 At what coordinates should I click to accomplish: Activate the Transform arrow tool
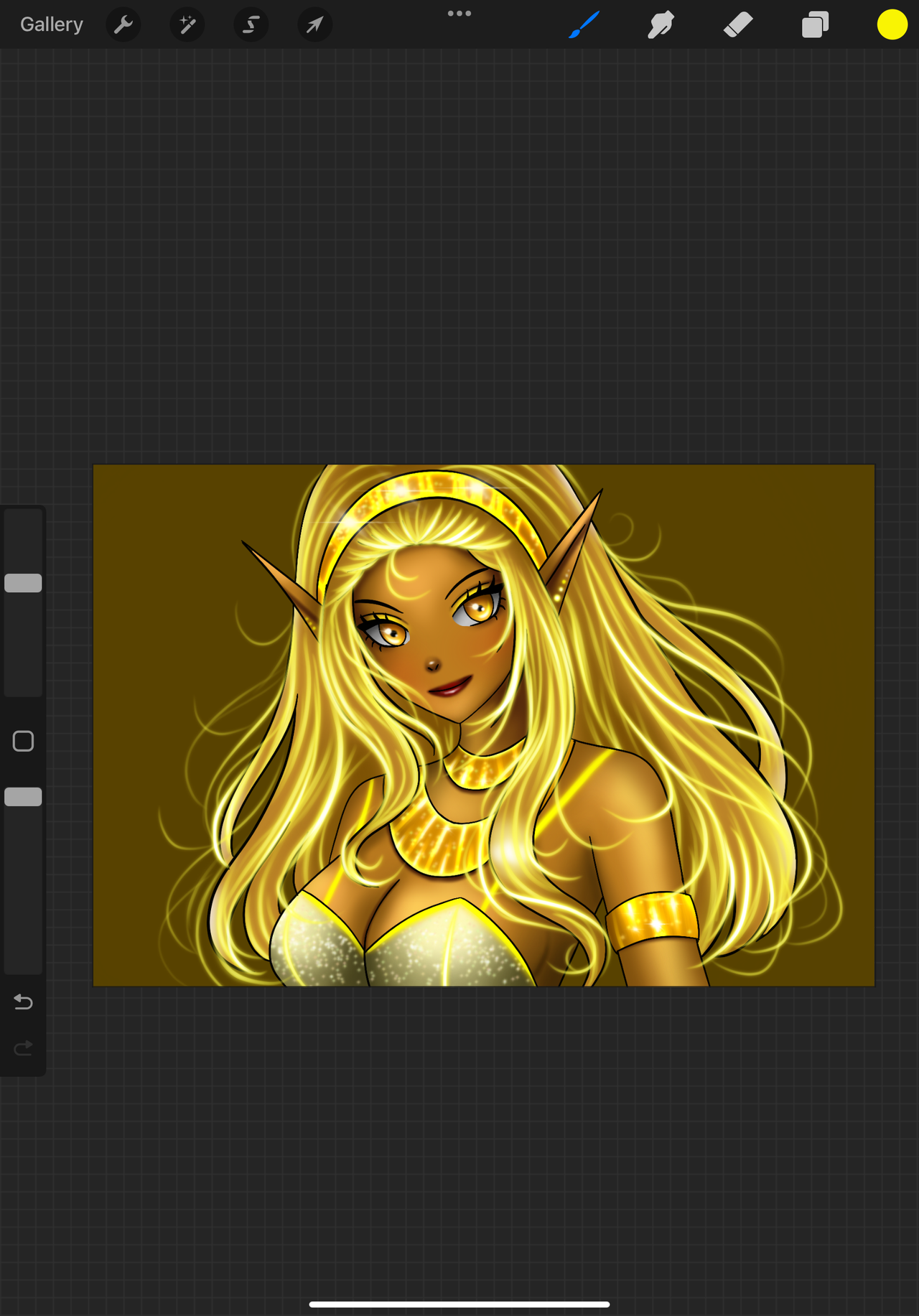tap(314, 24)
